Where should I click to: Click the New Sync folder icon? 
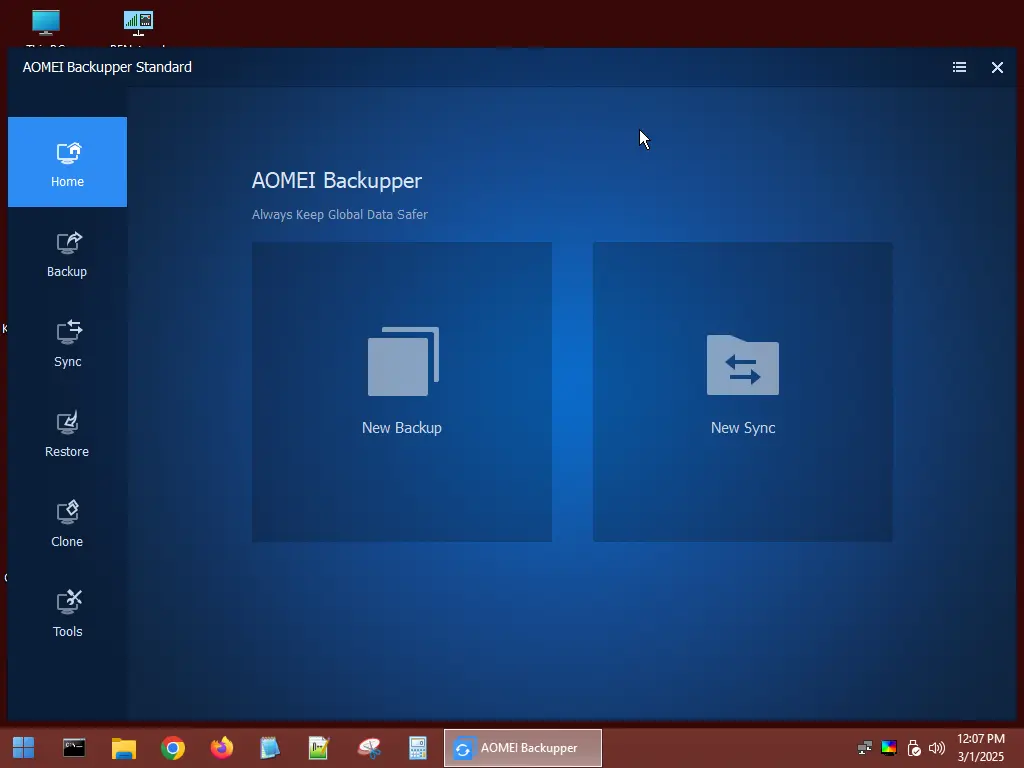tap(743, 364)
